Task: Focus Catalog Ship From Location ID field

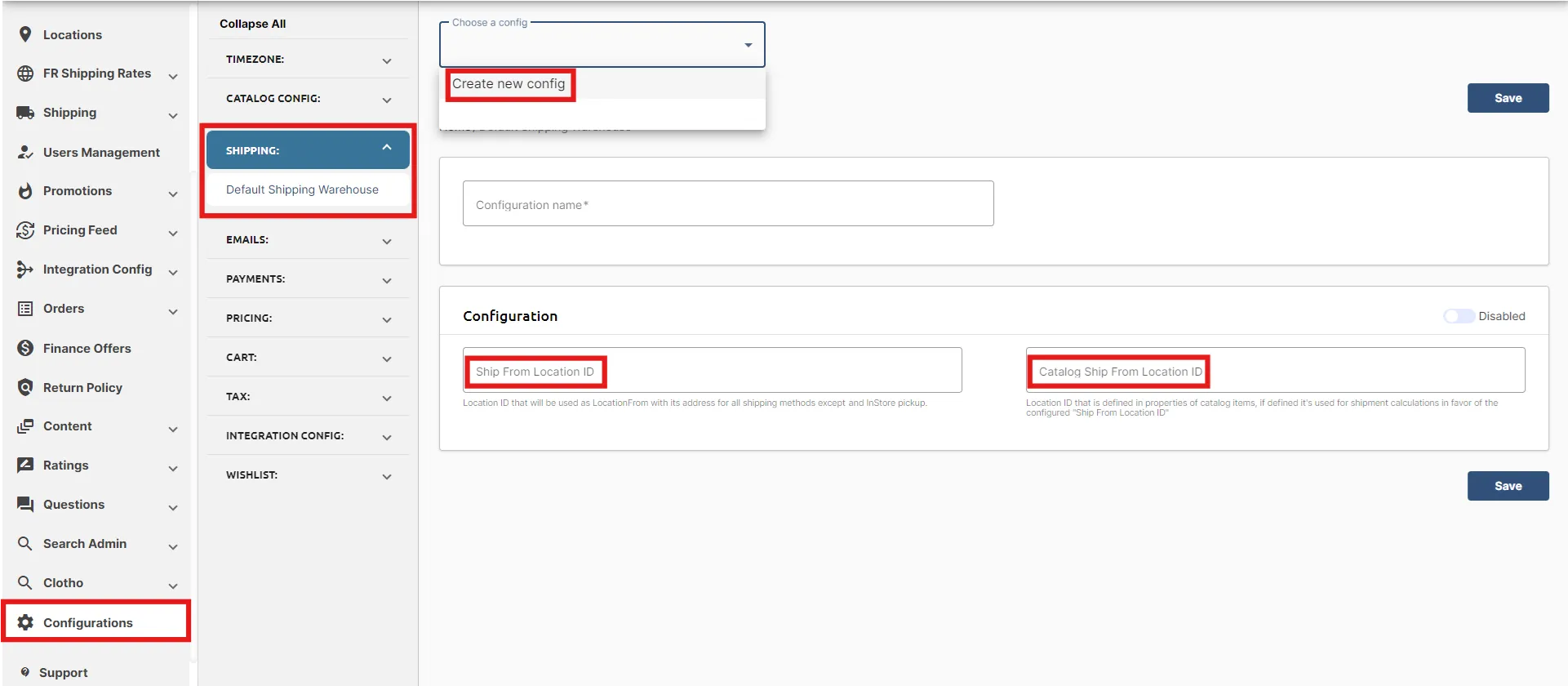Action: click(1275, 370)
